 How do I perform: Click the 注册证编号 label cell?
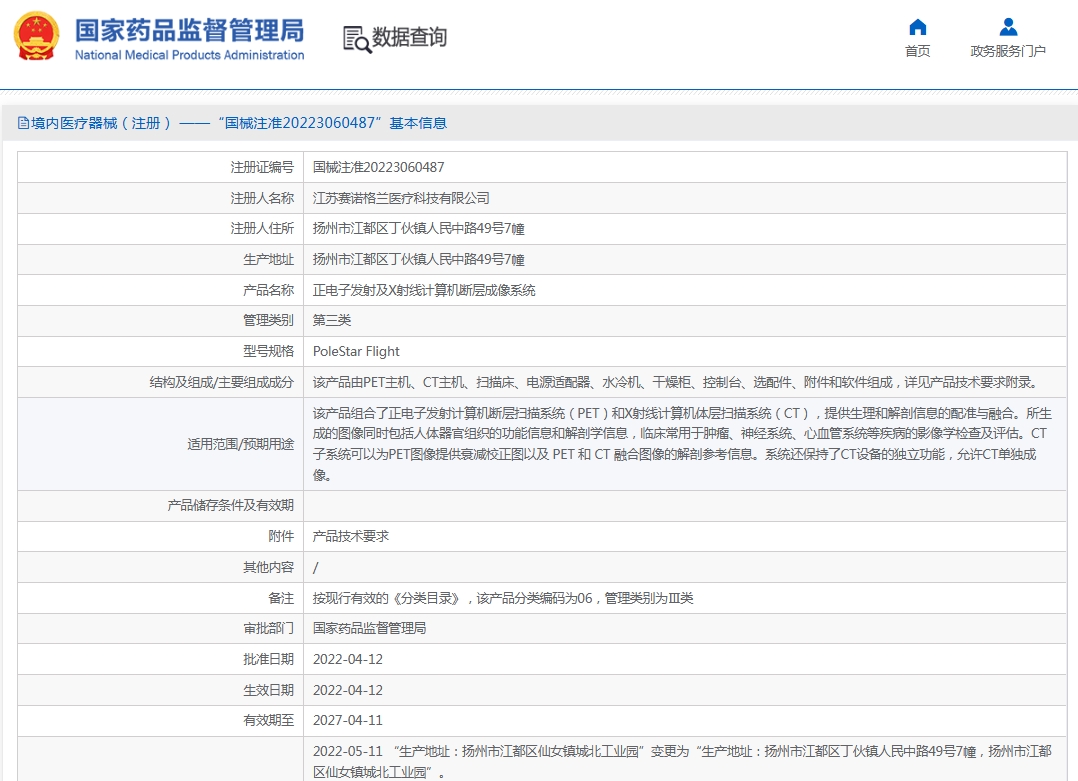[x=160, y=167]
